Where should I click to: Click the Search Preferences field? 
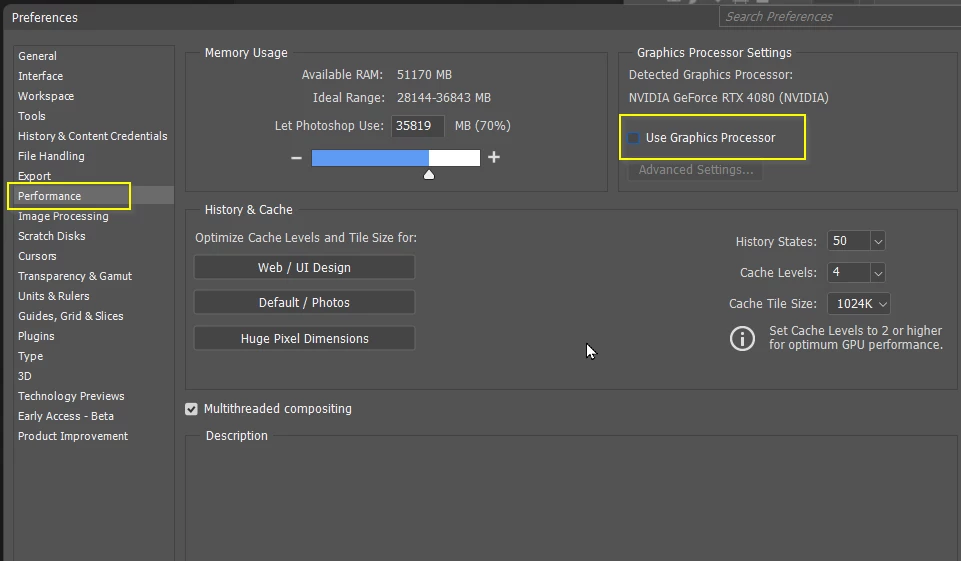(840, 17)
